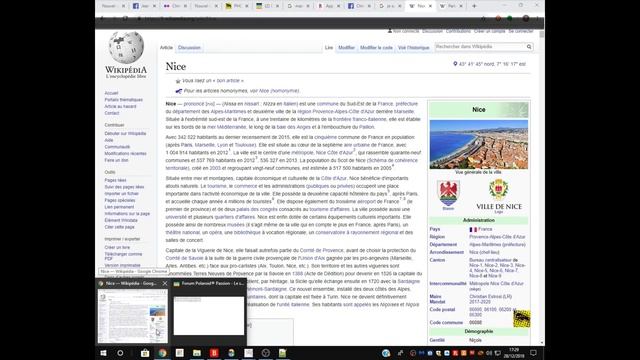Click the Contributions link at top

[458, 31]
